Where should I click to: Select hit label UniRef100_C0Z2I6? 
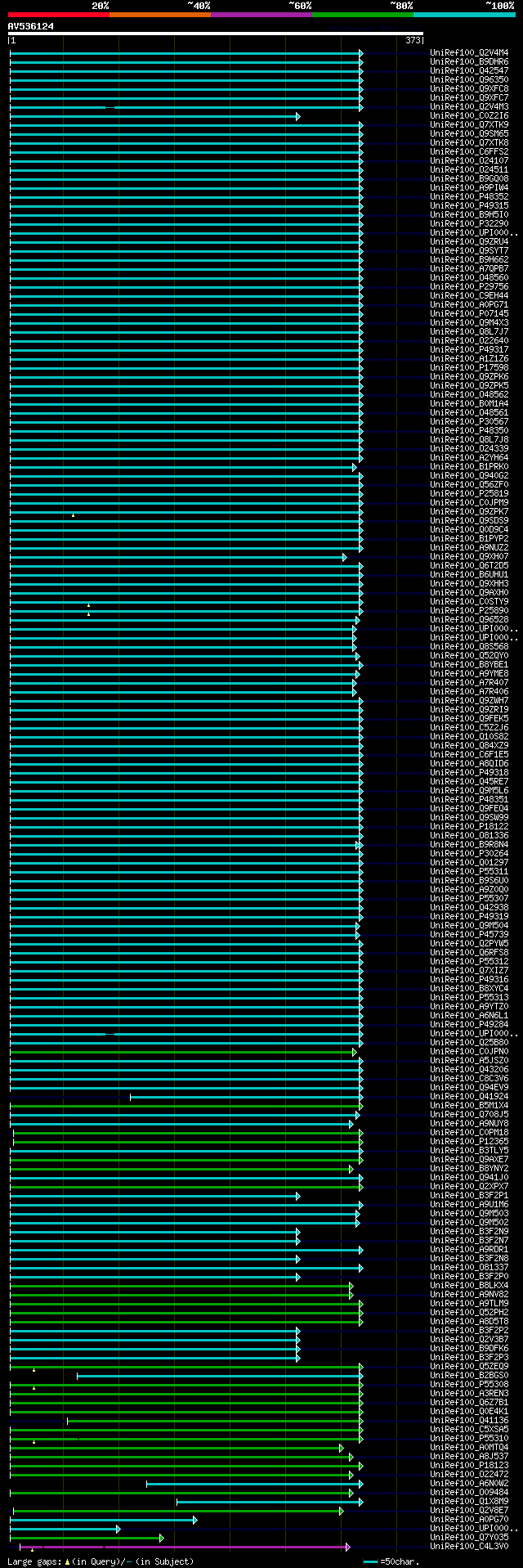coord(470,115)
